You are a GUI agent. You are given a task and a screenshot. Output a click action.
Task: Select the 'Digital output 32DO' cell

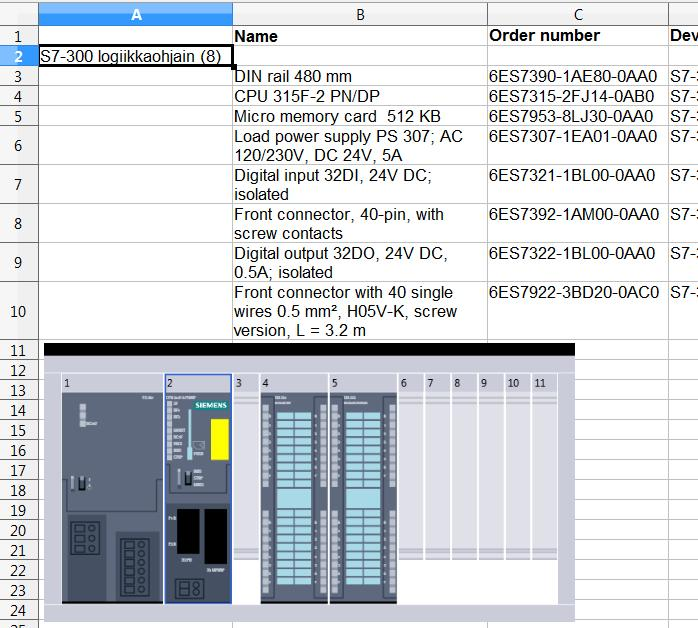360,263
